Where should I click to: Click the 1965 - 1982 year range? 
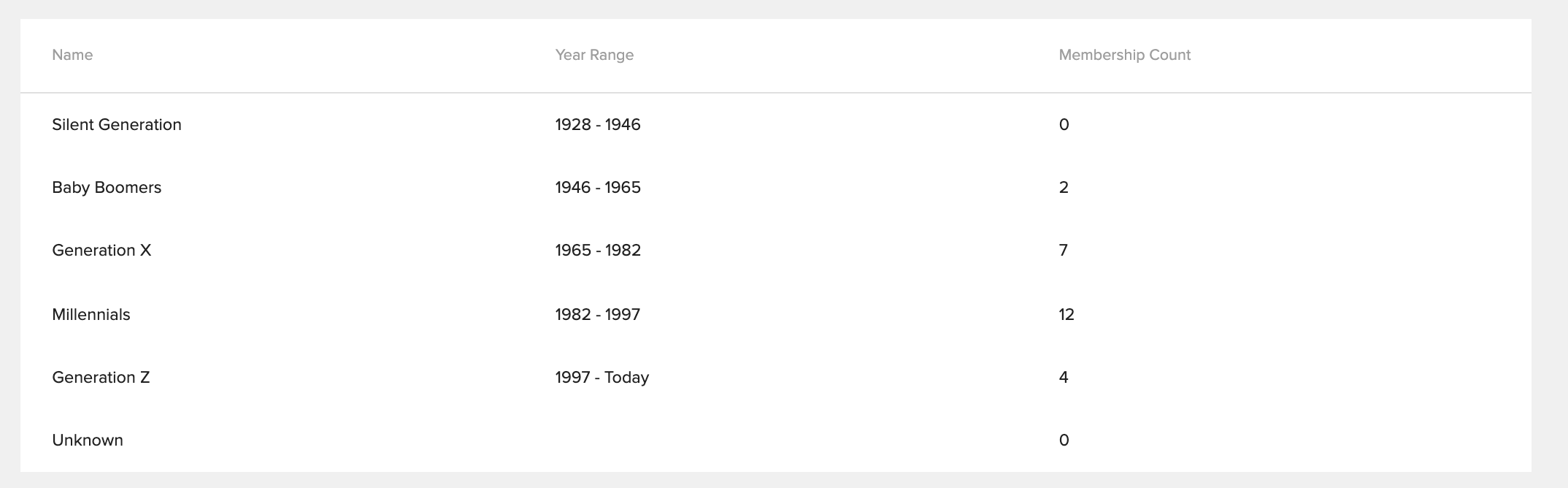pos(598,251)
